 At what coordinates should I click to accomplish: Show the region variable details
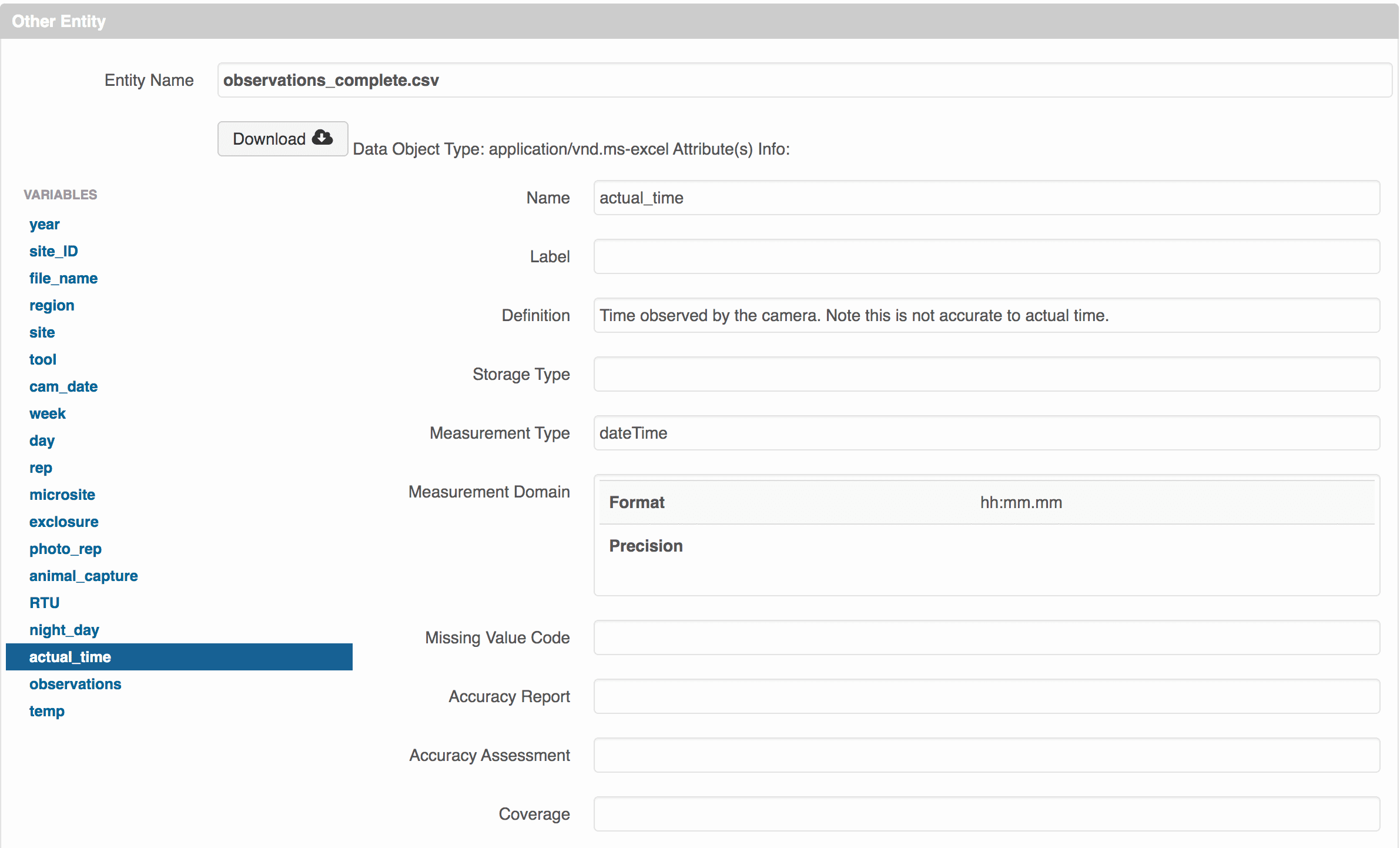(52, 305)
